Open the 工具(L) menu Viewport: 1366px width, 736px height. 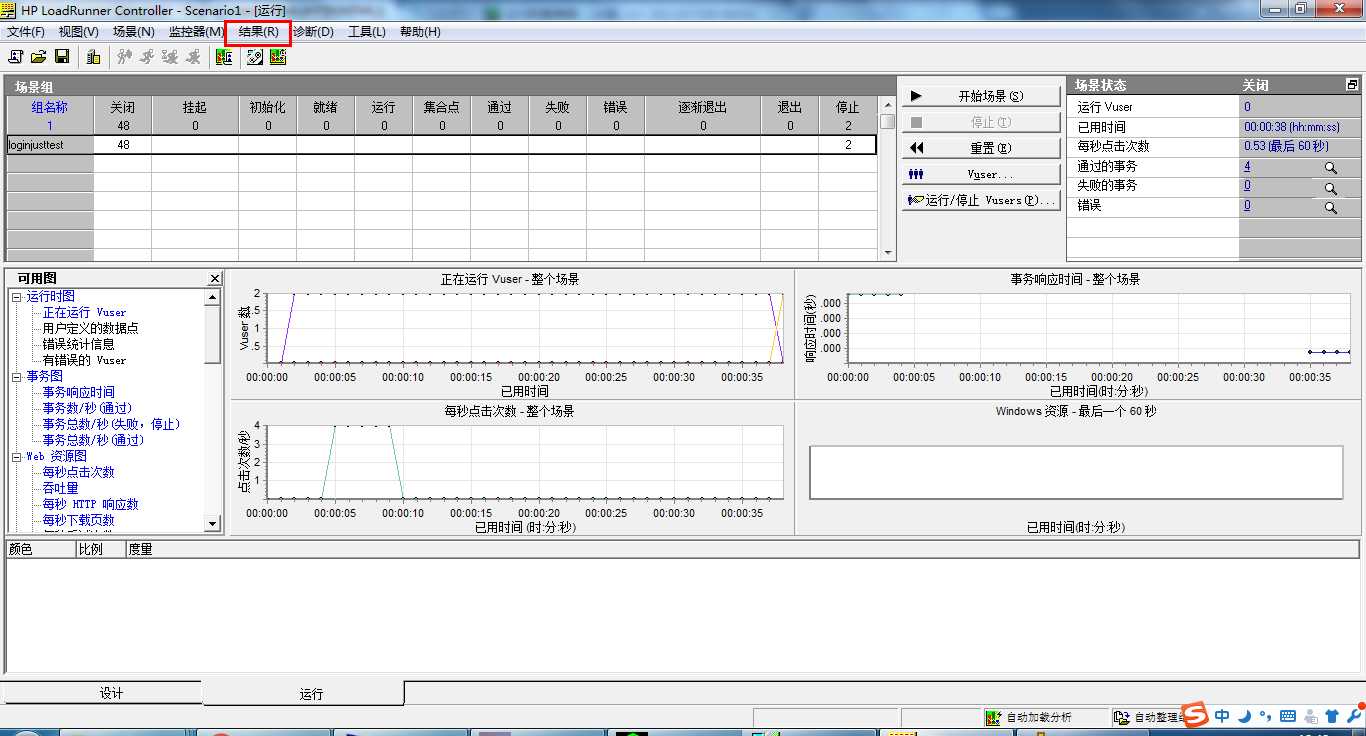367,32
